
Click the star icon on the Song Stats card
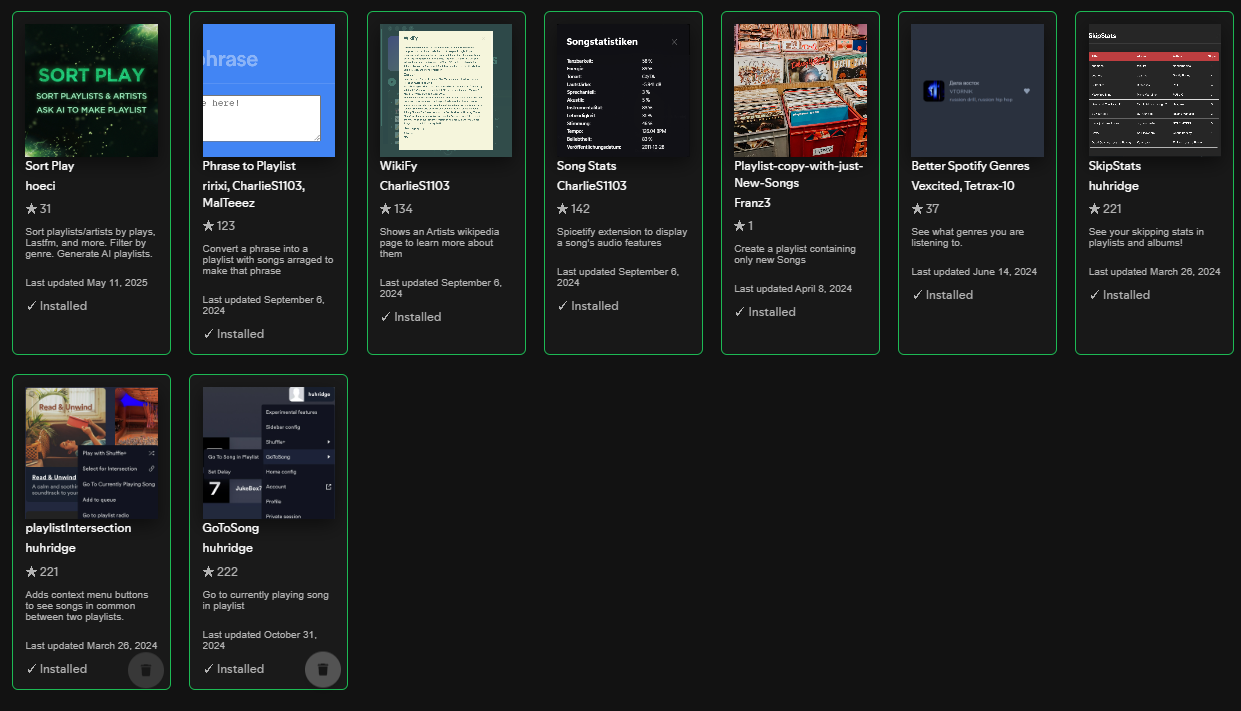(563, 209)
